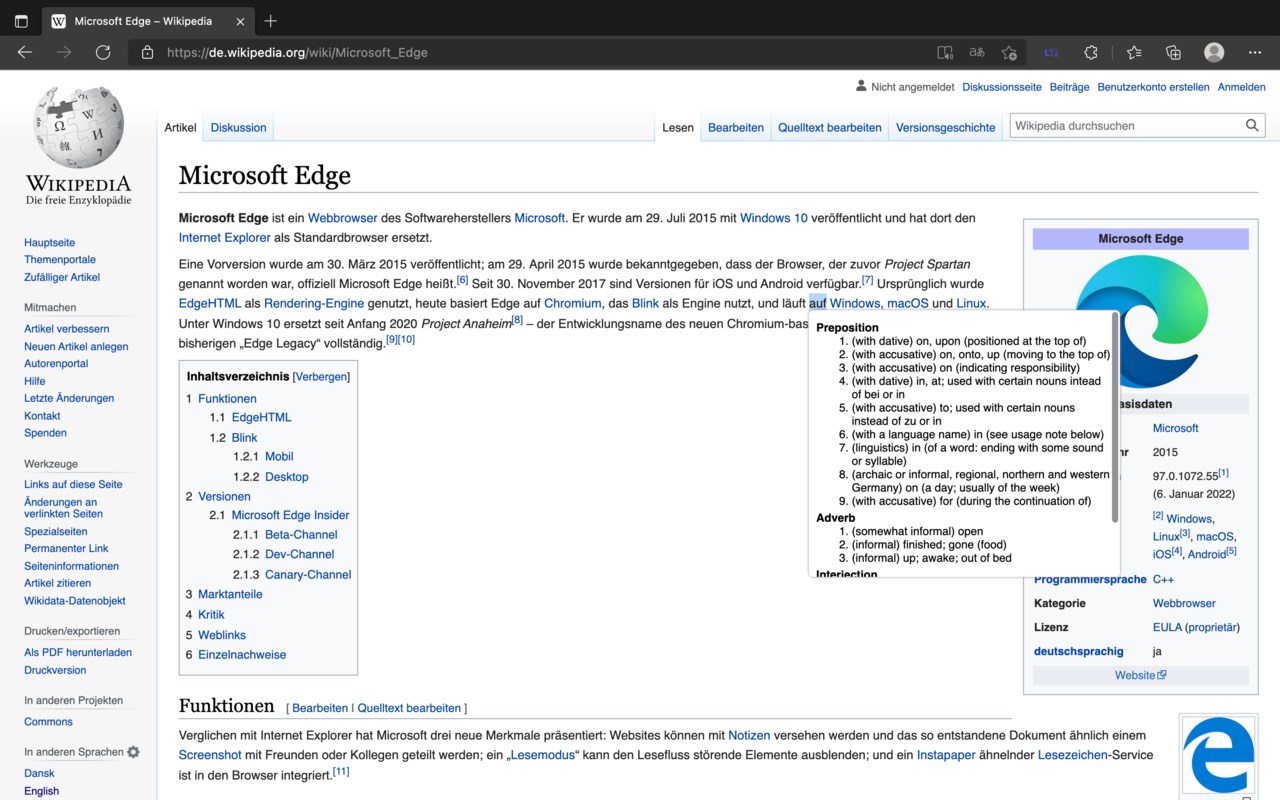
Task: Switch to English language version
Action: click(41, 791)
